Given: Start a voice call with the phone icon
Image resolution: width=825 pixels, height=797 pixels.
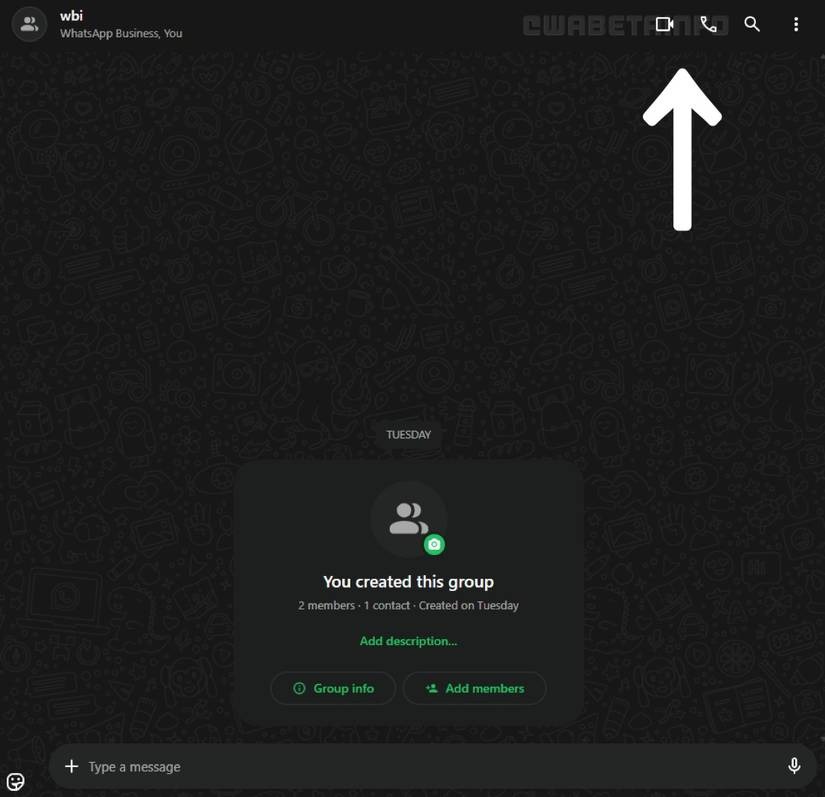Looking at the screenshot, I should click(x=708, y=24).
